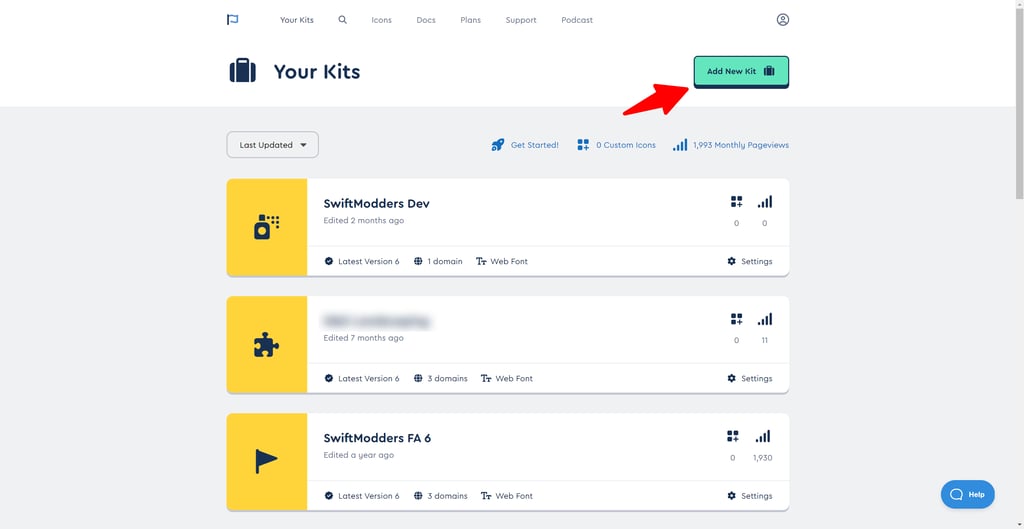Click Latest Version 6 in SwiftModders FA 6

(x=369, y=496)
